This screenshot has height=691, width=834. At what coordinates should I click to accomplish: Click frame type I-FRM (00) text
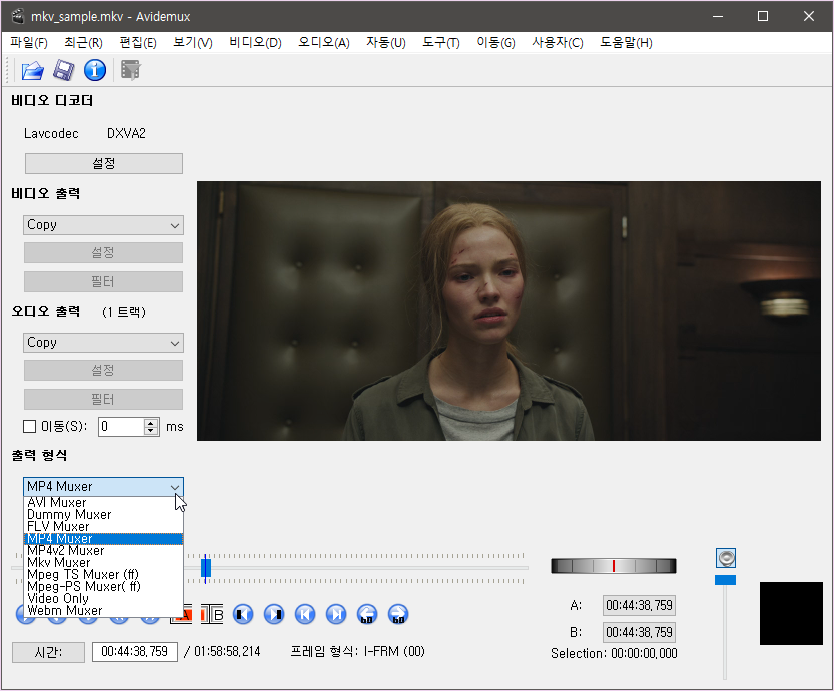point(394,652)
